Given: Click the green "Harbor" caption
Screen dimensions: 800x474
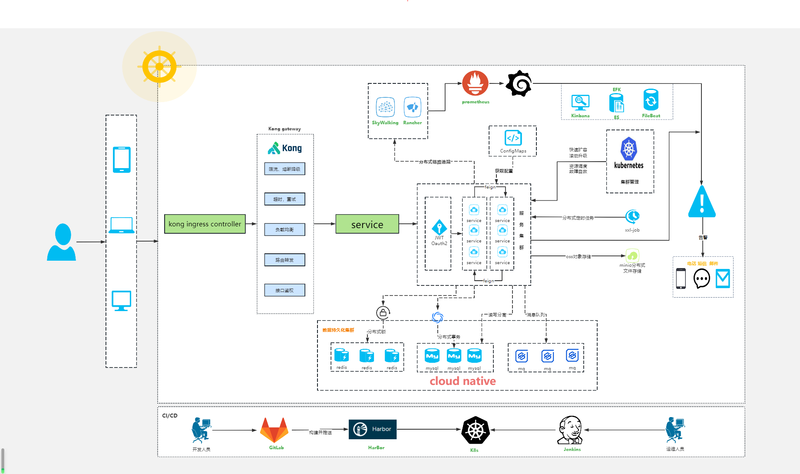Looking at the screenshot, I should tap(376, 448).
